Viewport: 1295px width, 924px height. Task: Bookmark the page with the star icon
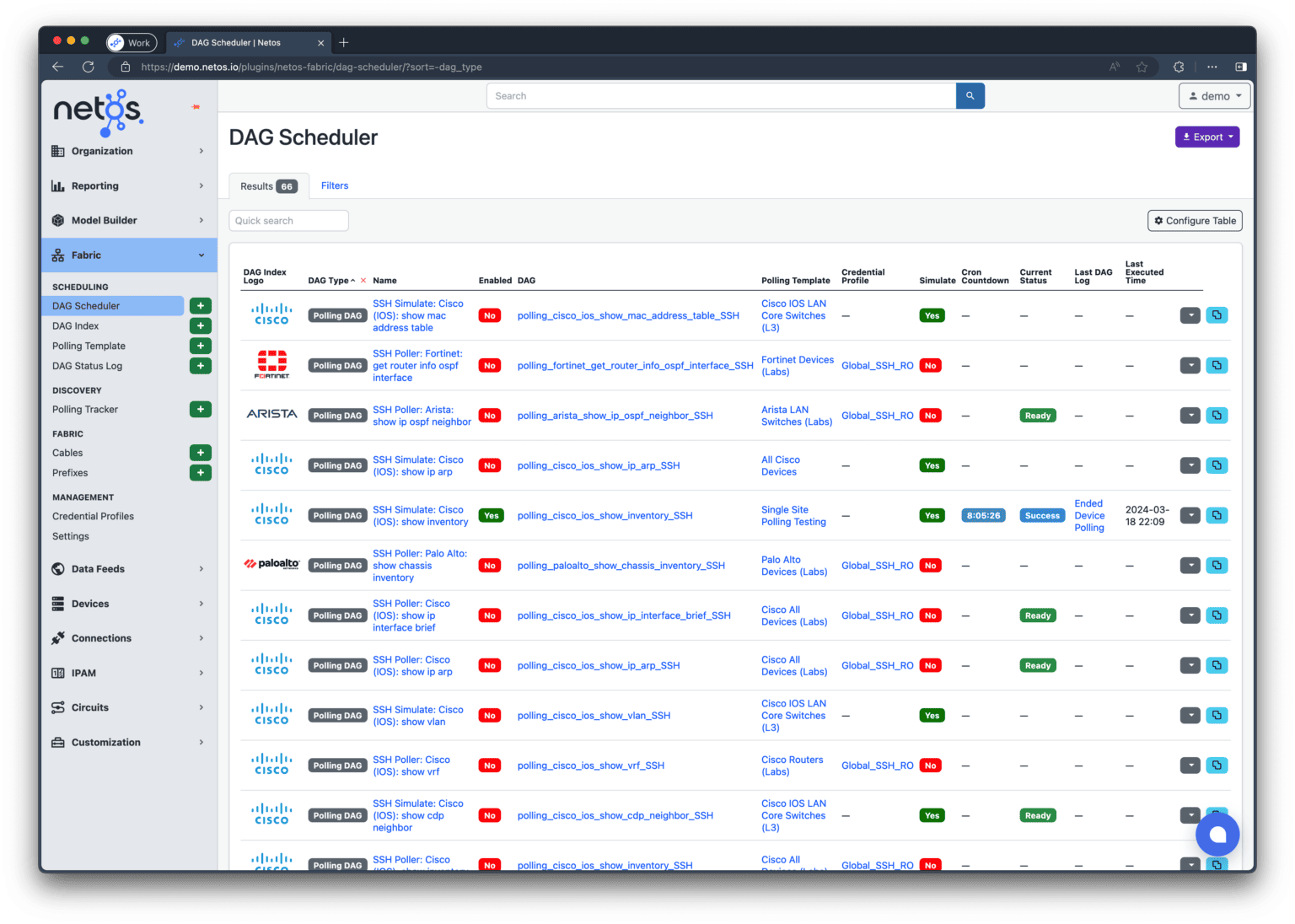tap(1142, 67)
